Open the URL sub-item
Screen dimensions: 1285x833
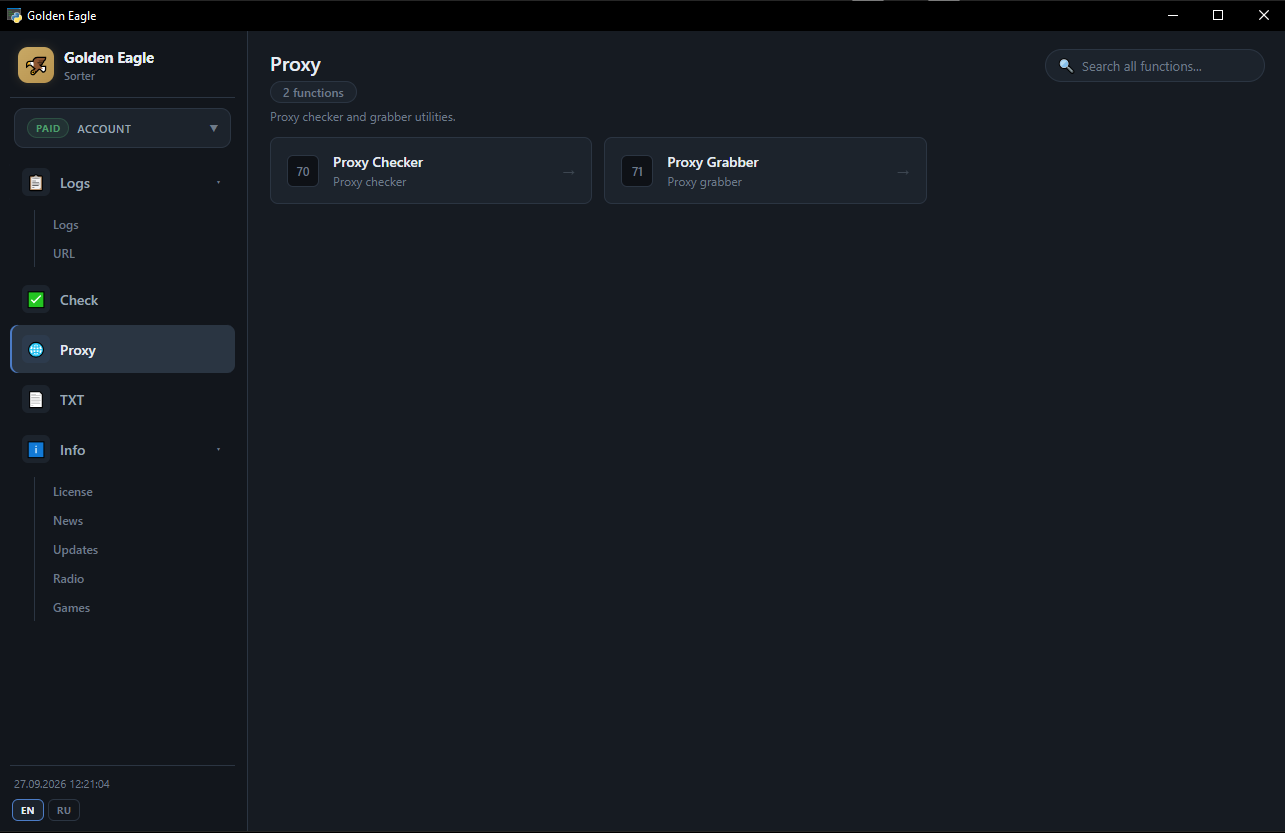[64, 254]
